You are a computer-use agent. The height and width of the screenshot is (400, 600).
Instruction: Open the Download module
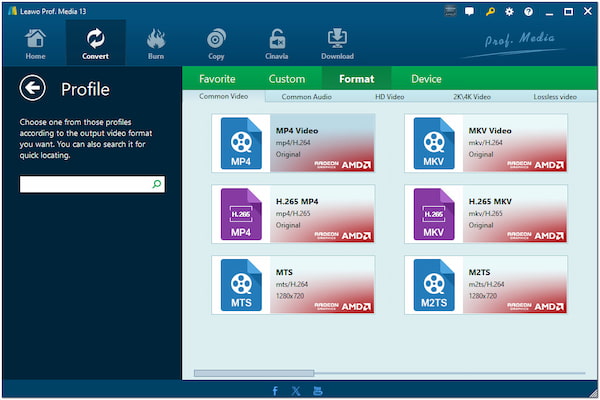(x=337, y=44)
